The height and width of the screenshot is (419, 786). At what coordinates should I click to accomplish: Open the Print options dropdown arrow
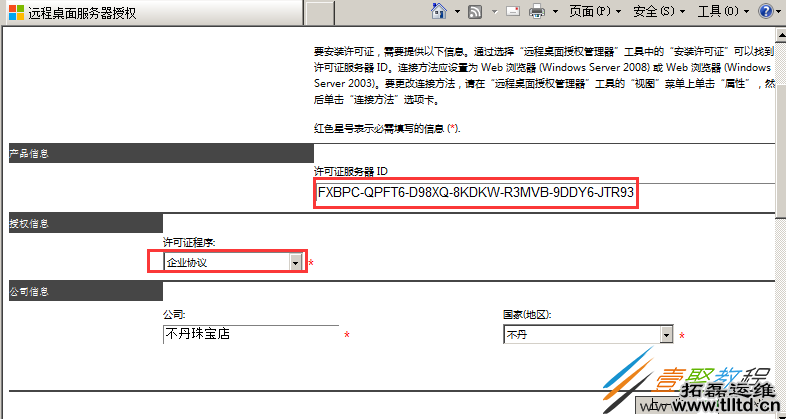coord(555,12)
